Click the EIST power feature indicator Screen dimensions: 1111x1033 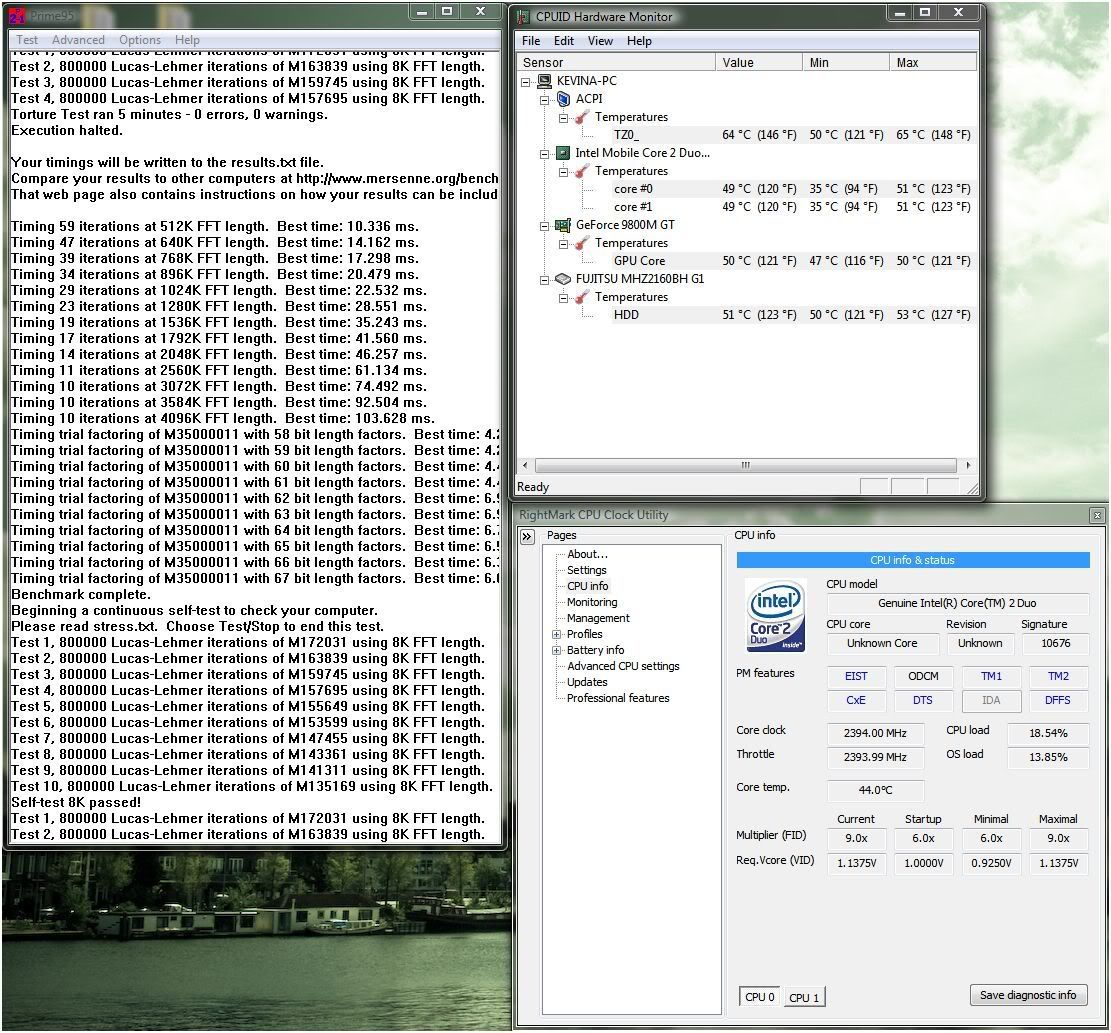(x=856, y=676)
